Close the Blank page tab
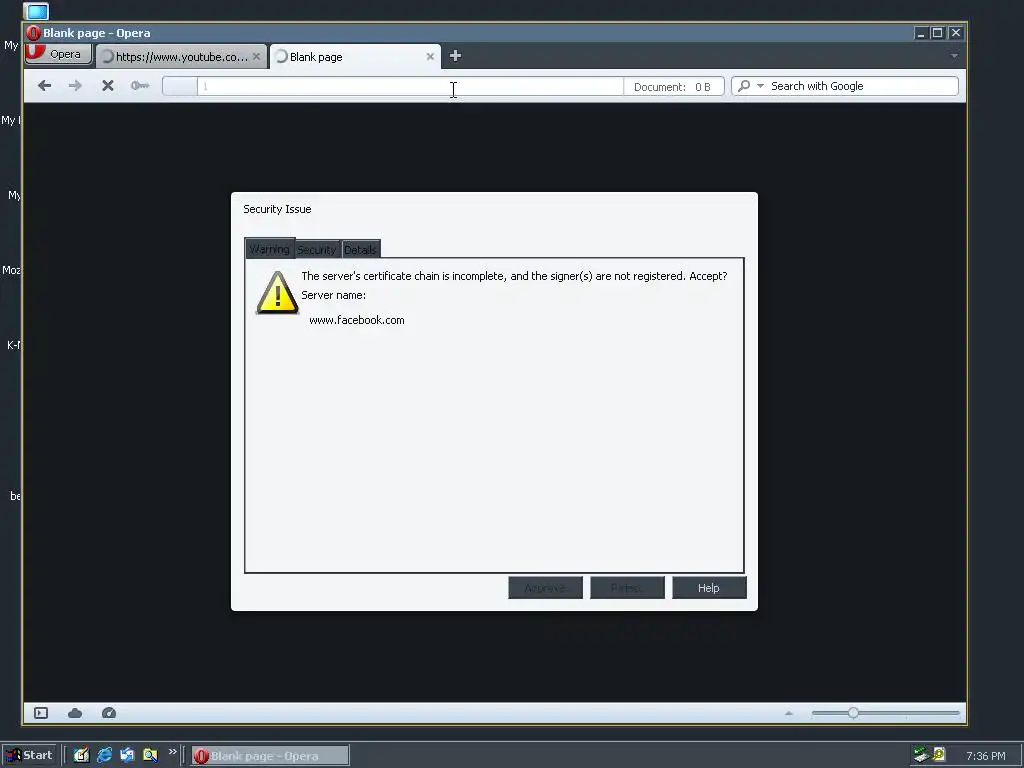The width and height of the screenshot is (1024, 768). tap(430, 57)
